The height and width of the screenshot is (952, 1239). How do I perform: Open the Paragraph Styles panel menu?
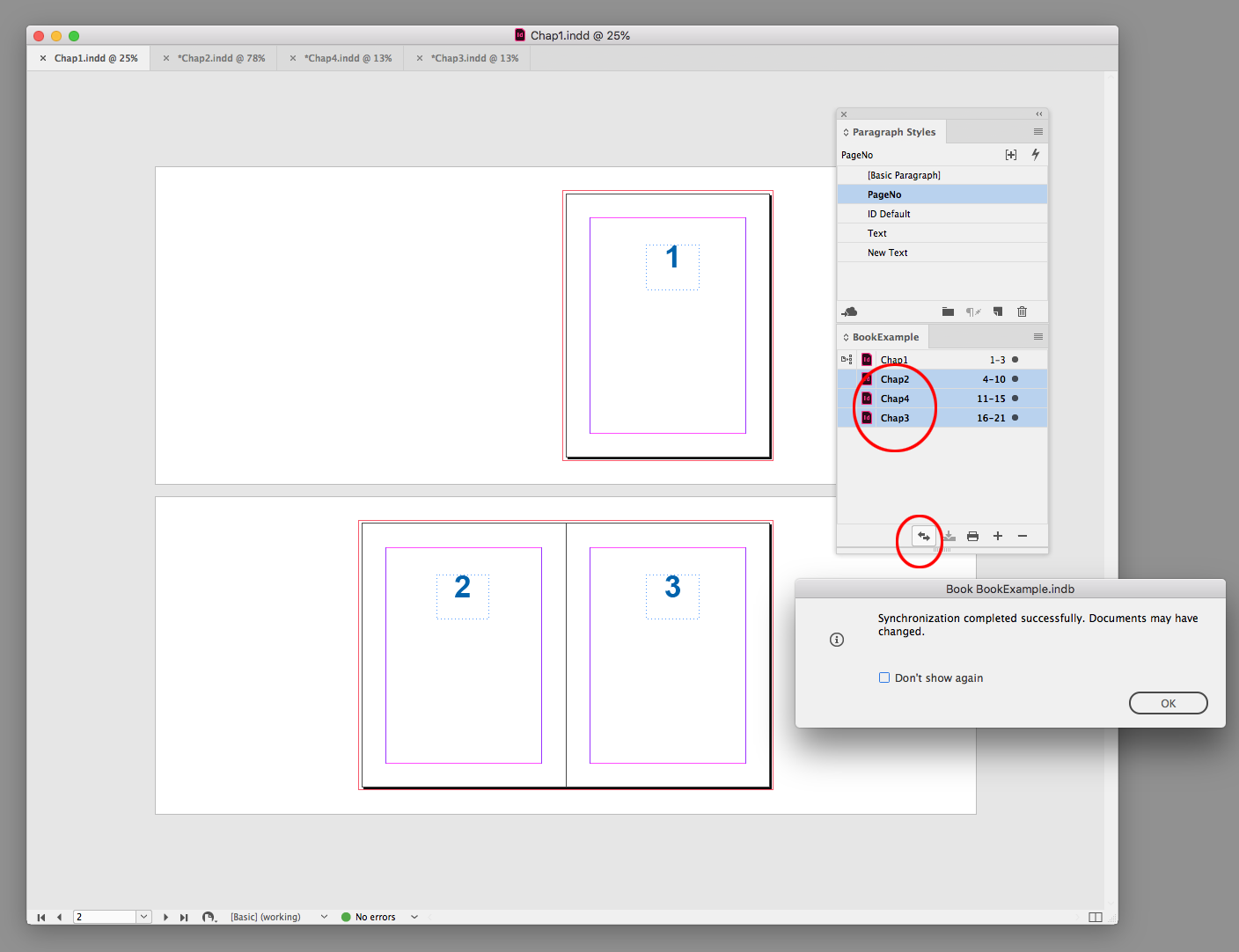[x=1038, y=132]
